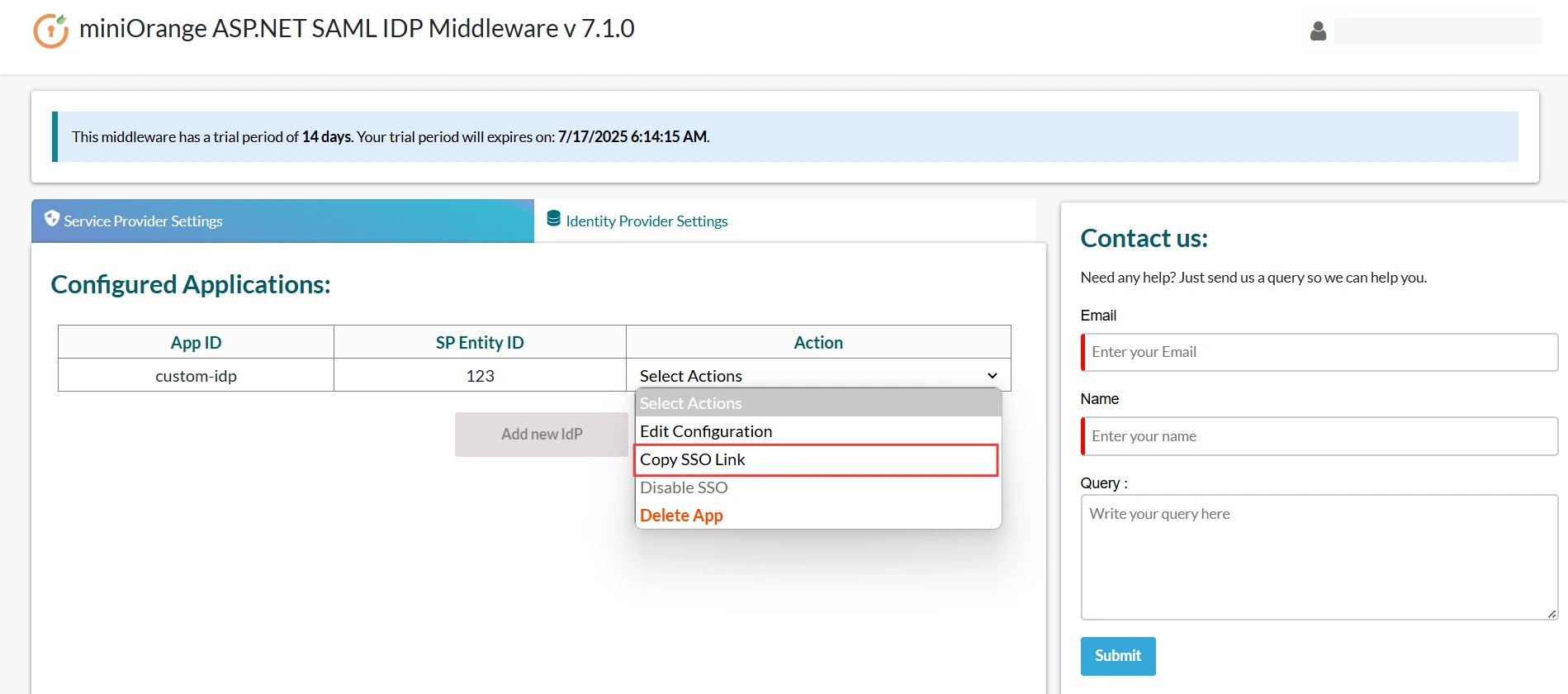Click the miniOrange ASP.NET SAML IDP Middleware title
Screen dimensions: 1568x694
coord(357,28)
